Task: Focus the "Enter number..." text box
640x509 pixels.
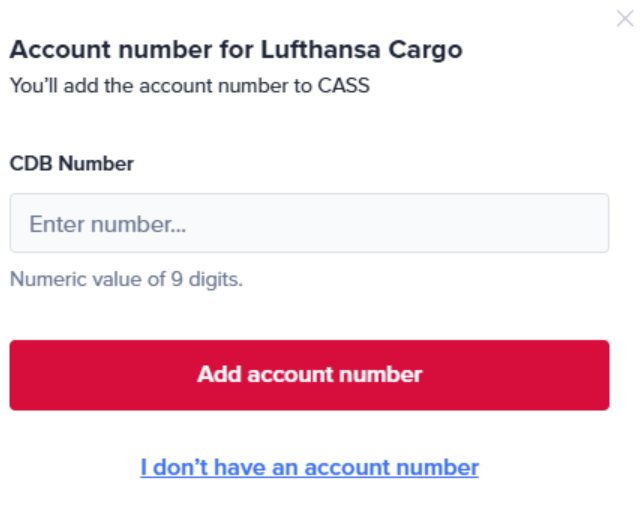Action: pos(309,223)
